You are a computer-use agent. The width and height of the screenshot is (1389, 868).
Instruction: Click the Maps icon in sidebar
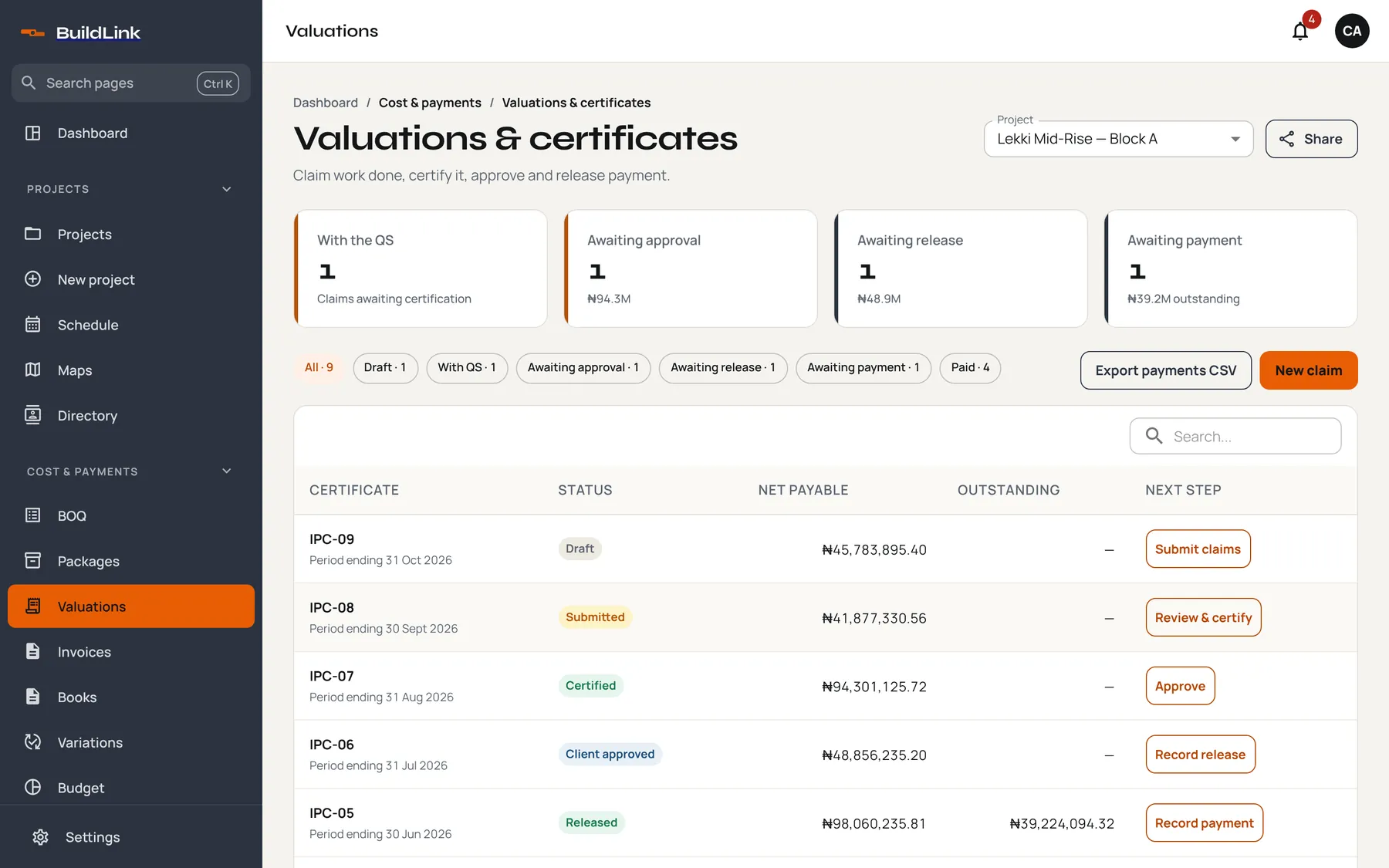pyautogui.click(x=32, y=370)
